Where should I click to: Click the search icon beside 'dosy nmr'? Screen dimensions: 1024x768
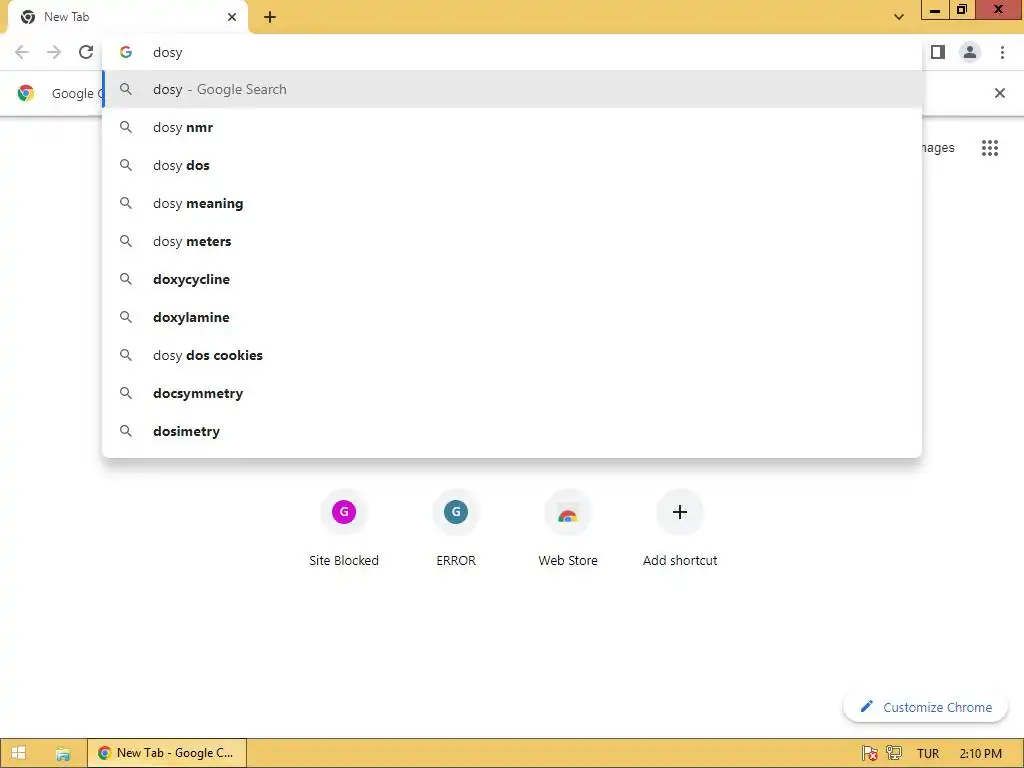click(126, 127)
